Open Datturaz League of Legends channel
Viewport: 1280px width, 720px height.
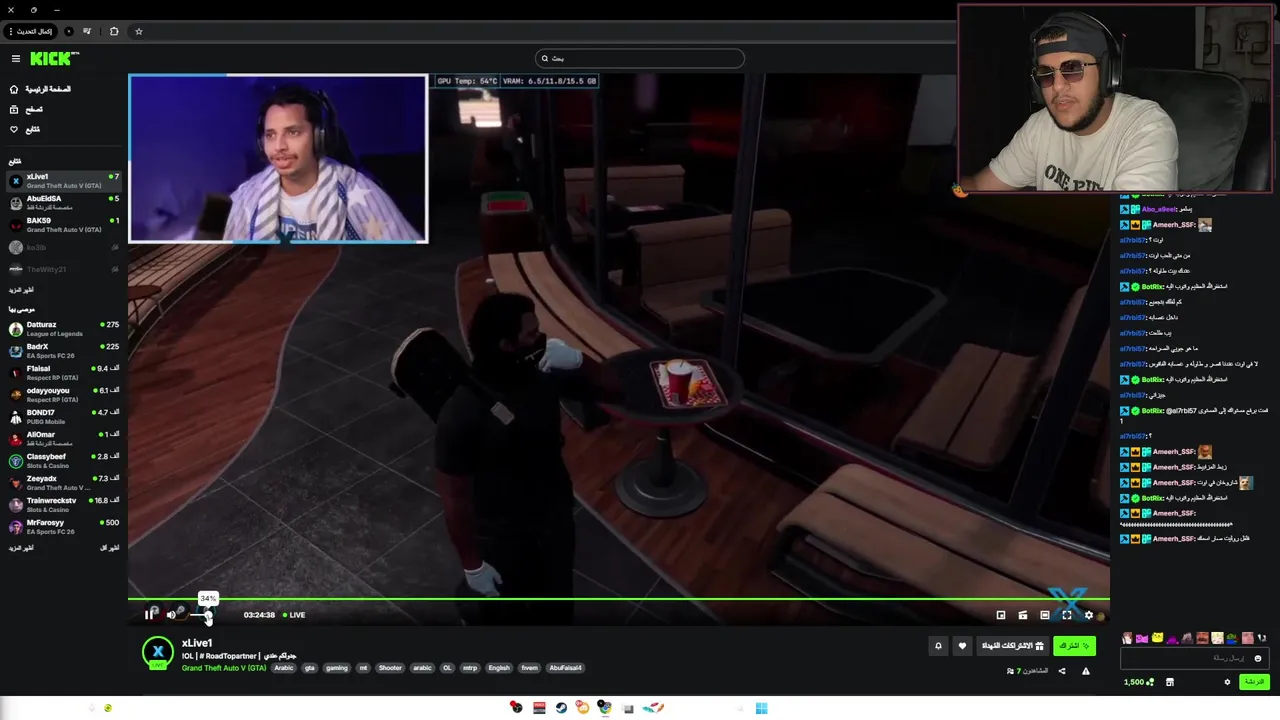click(64, 329)
